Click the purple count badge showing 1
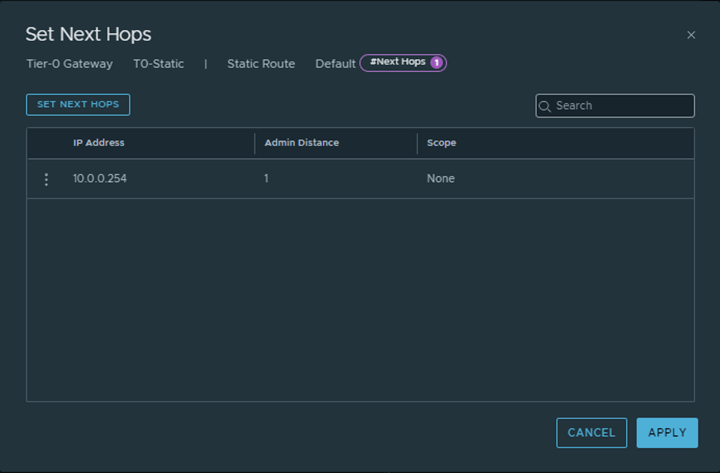The height and width of the screenshot is (473, 720). click(436, 63)
